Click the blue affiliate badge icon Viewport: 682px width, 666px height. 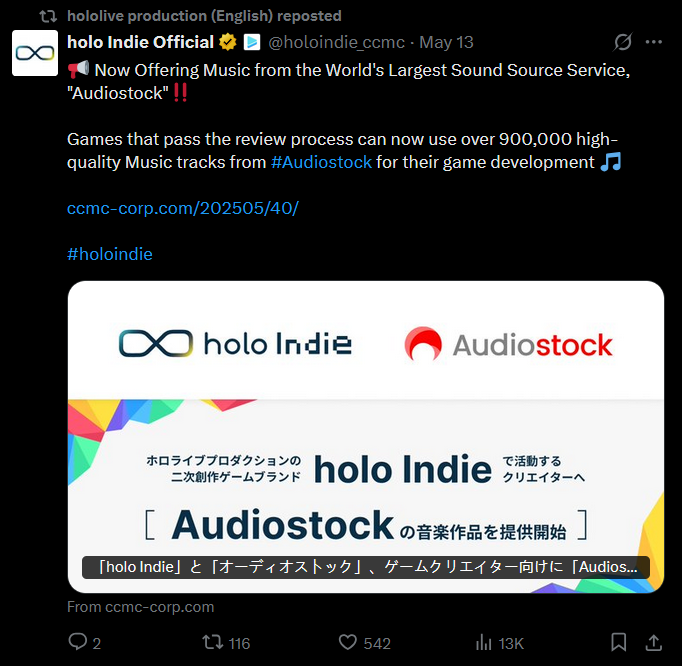(252, 42)
